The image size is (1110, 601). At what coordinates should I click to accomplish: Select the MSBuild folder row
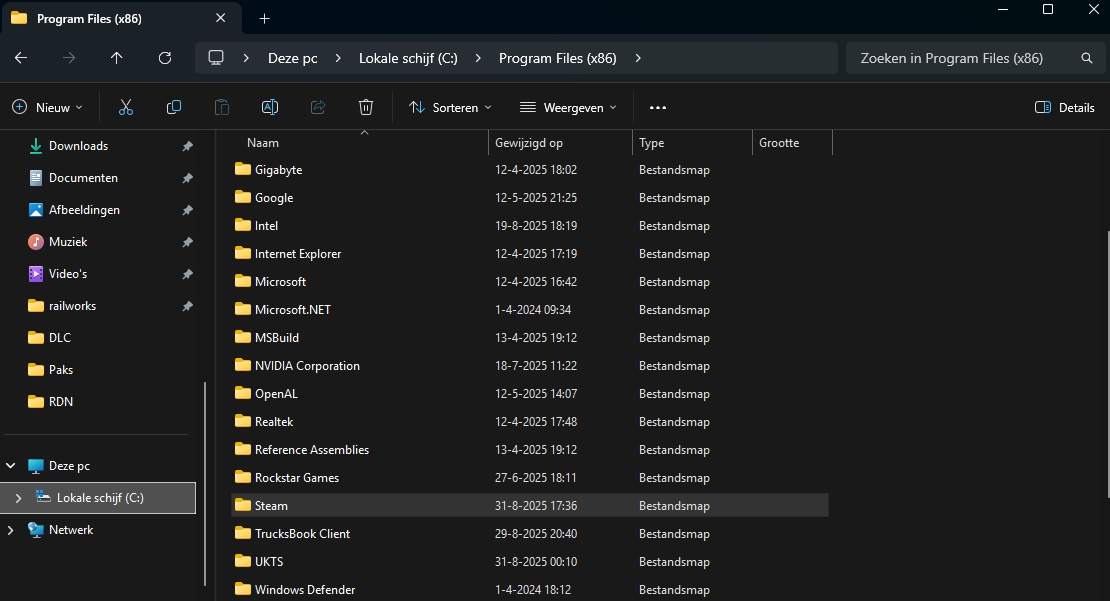coord(530,338)
